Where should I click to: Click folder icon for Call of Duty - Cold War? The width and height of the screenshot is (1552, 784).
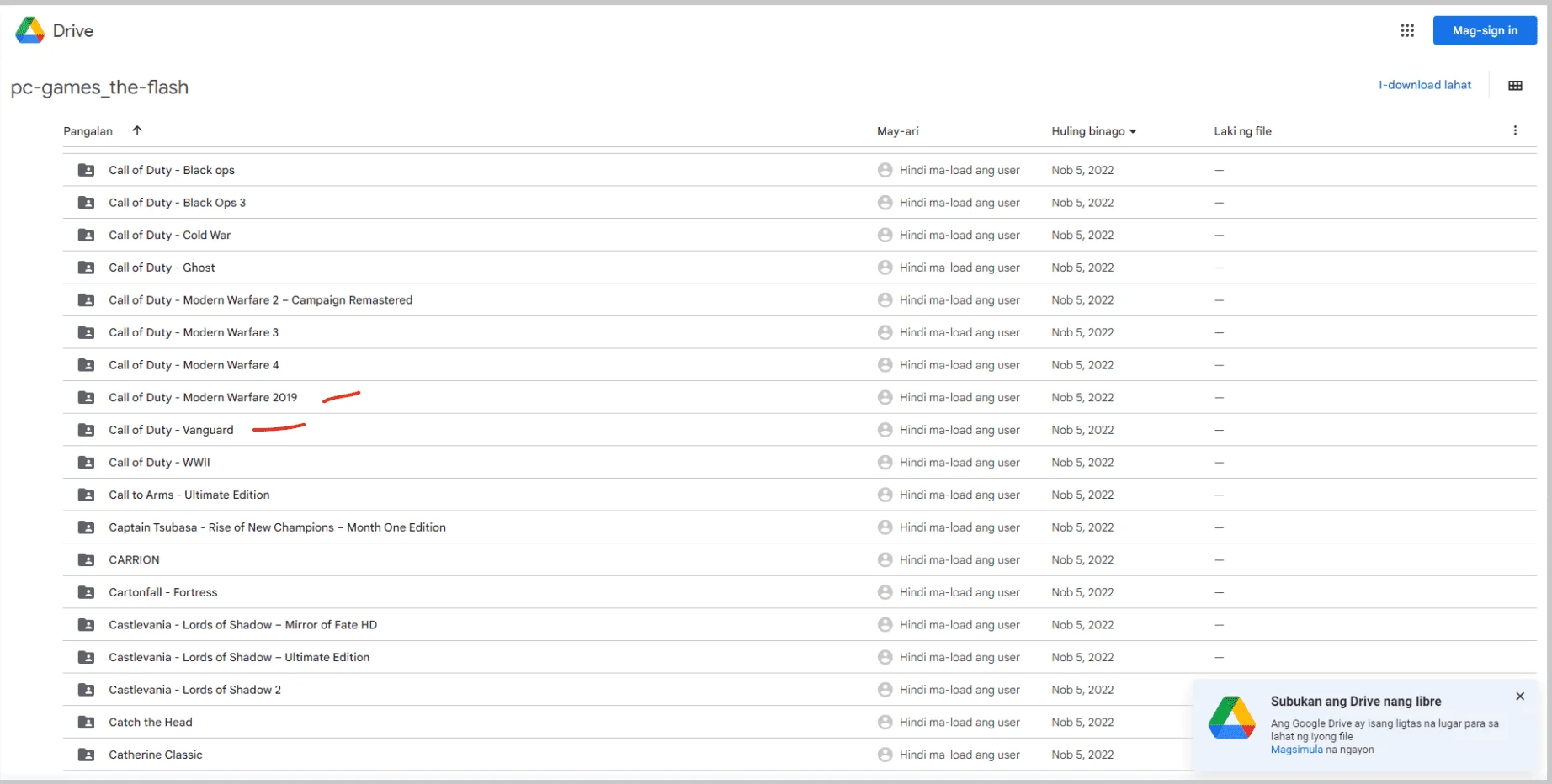point(86,235)
